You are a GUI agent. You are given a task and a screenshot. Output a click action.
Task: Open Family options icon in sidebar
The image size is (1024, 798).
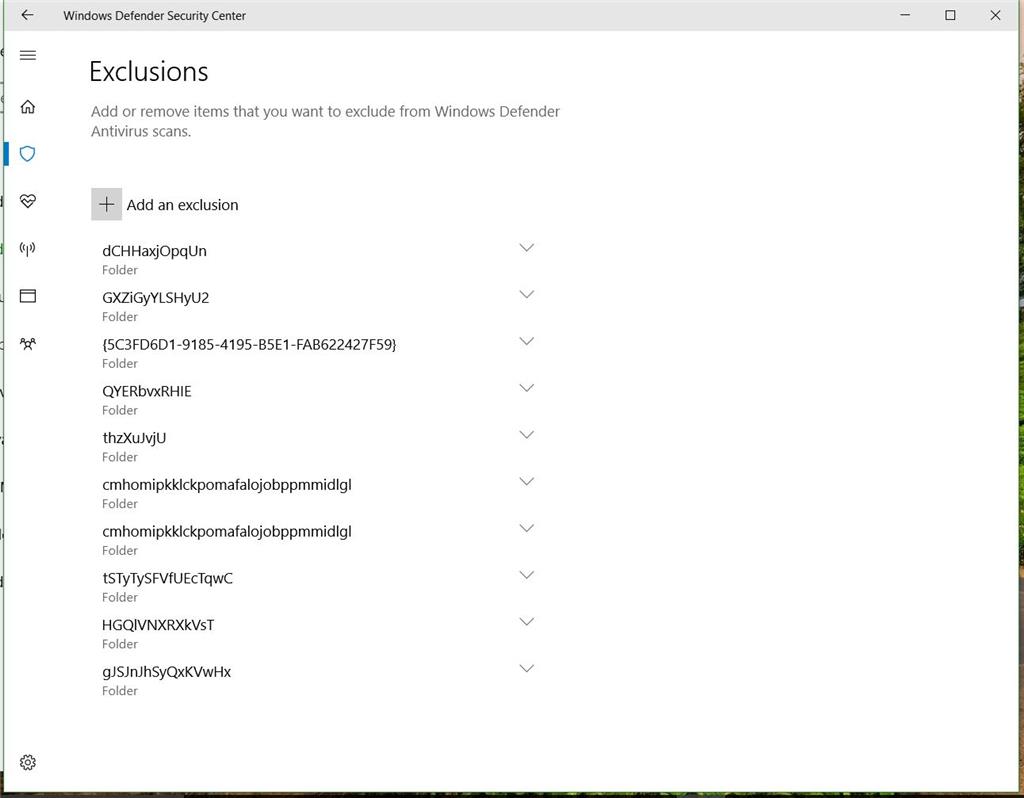click(27, 343)
